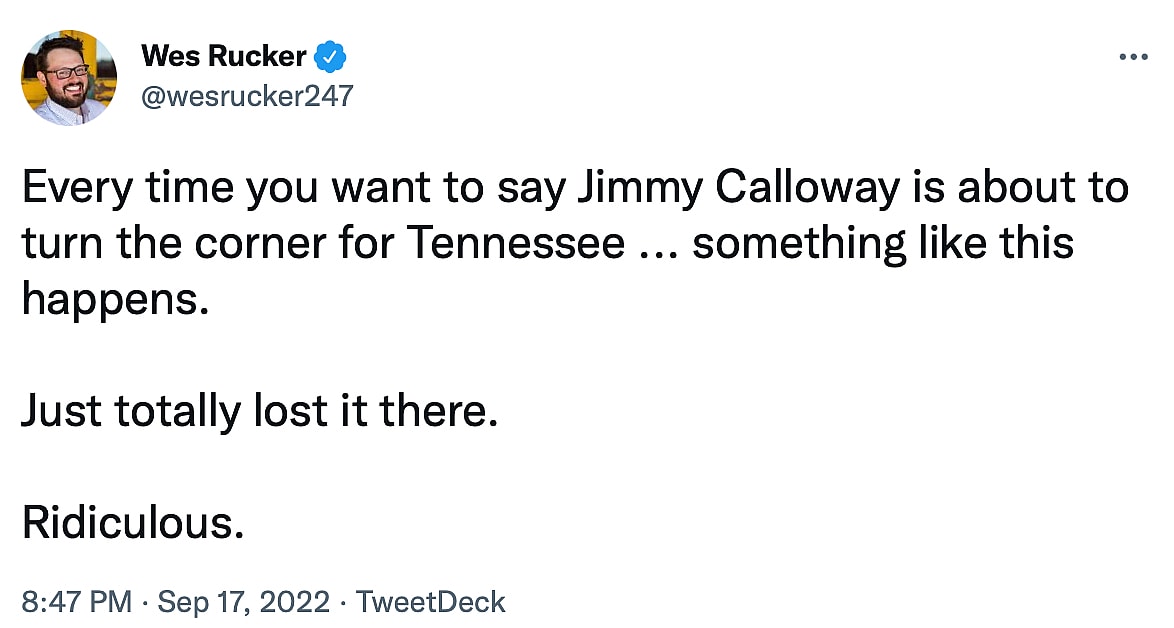Viewport: 1174px width, 628px height.
Task: Open Wes Rucker's profile photo
Action: click(x=69, y=78)
